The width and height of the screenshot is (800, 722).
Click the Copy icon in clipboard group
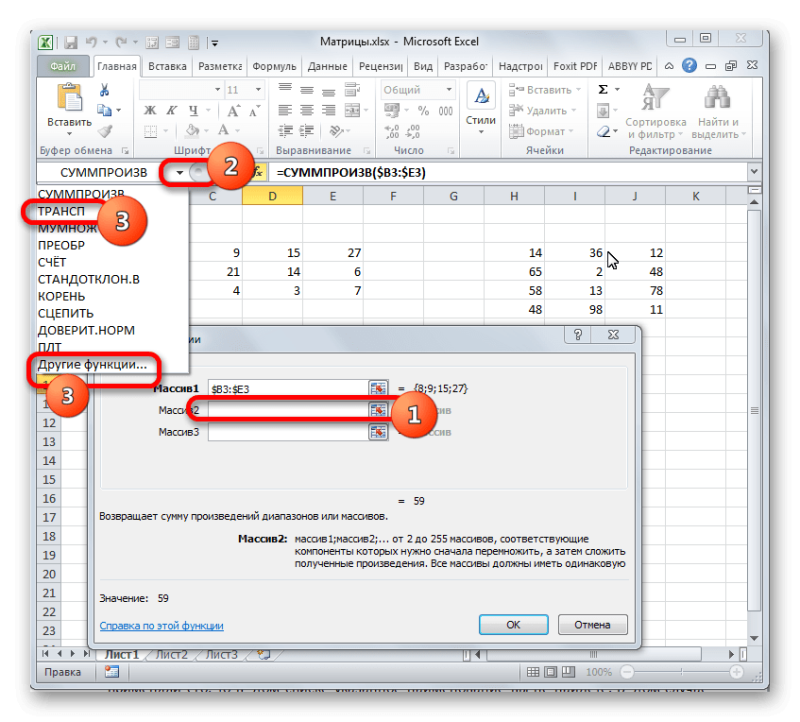tap(105, 110)
